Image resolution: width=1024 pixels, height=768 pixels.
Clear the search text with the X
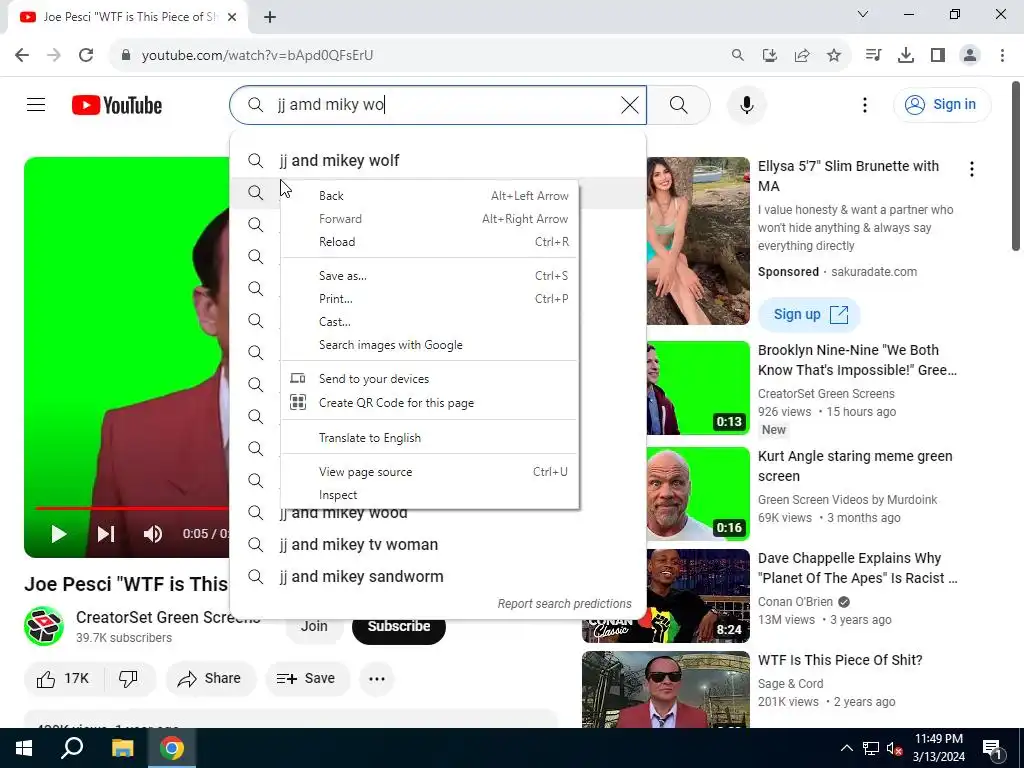(630, 104)
